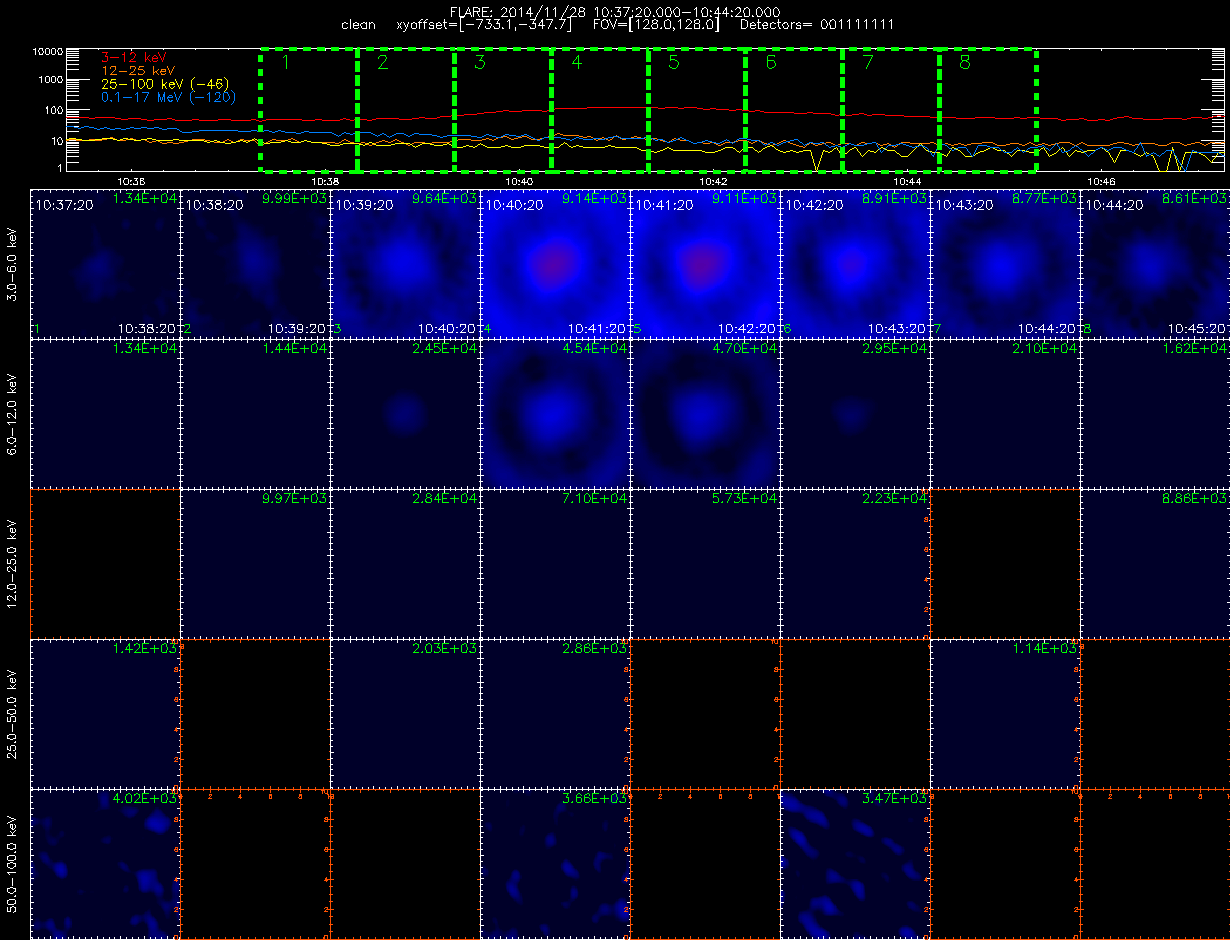Open the 3-6 keV image for interval 7
This screenshot has width=1230, height=940.
(1005, 263)
